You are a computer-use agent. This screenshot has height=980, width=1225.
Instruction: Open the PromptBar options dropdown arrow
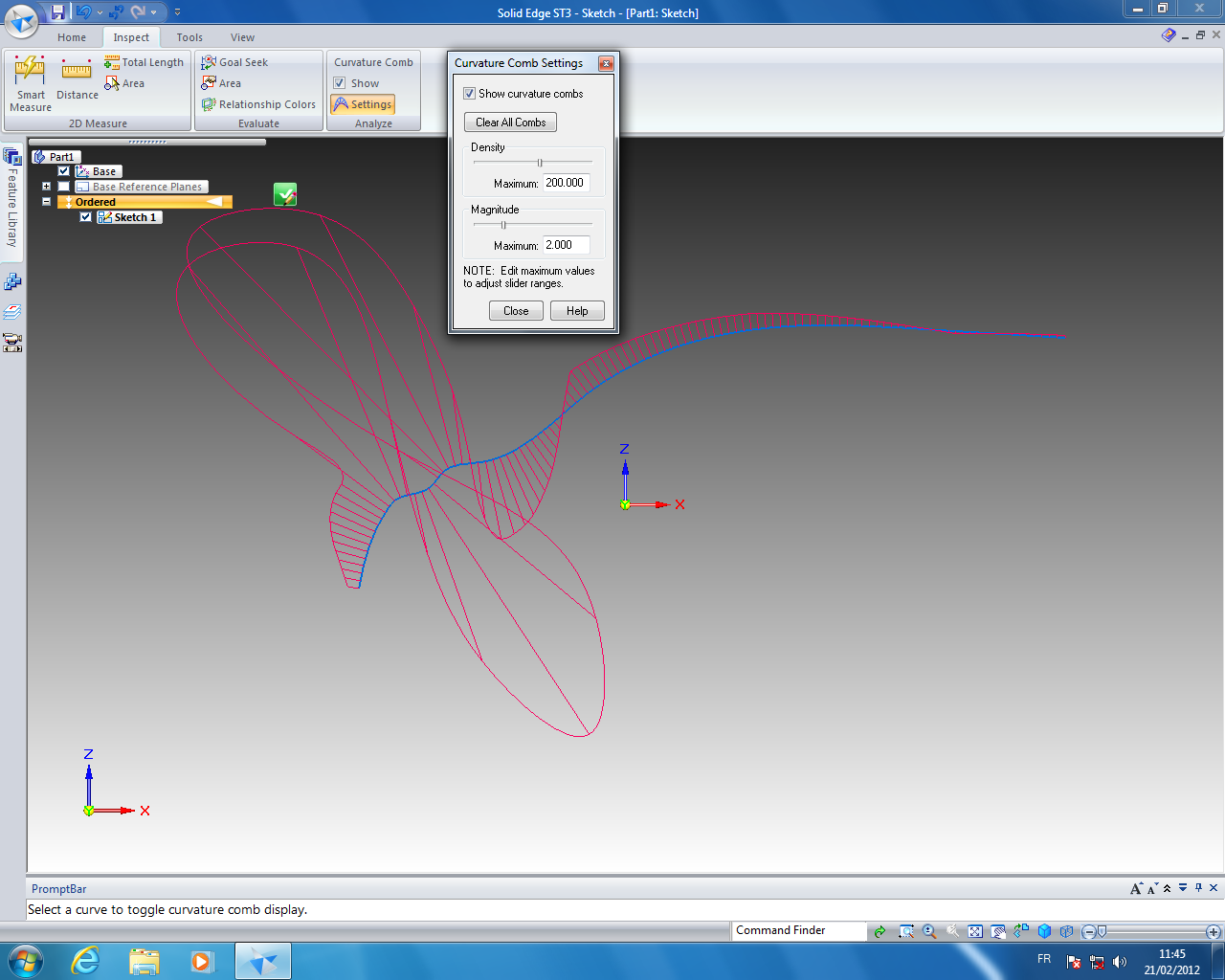[1183, 888]
